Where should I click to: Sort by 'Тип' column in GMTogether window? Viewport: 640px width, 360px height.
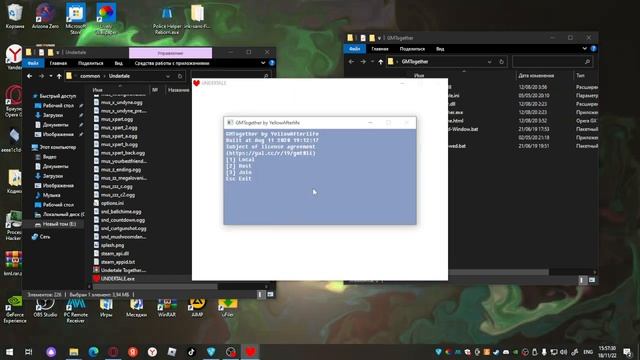pyautogui.click(x=580, y=76)
